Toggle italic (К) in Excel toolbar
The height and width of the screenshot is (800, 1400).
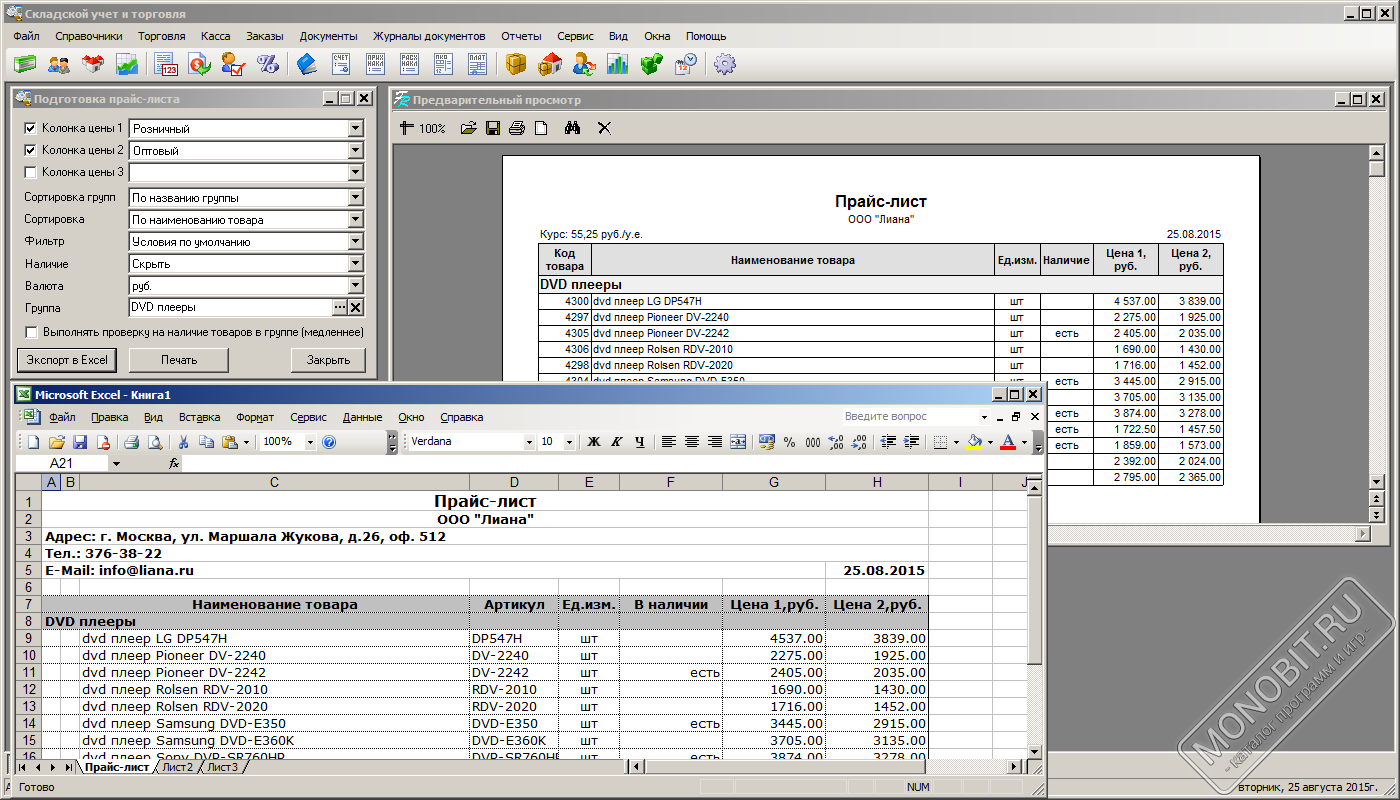point(616,442)
